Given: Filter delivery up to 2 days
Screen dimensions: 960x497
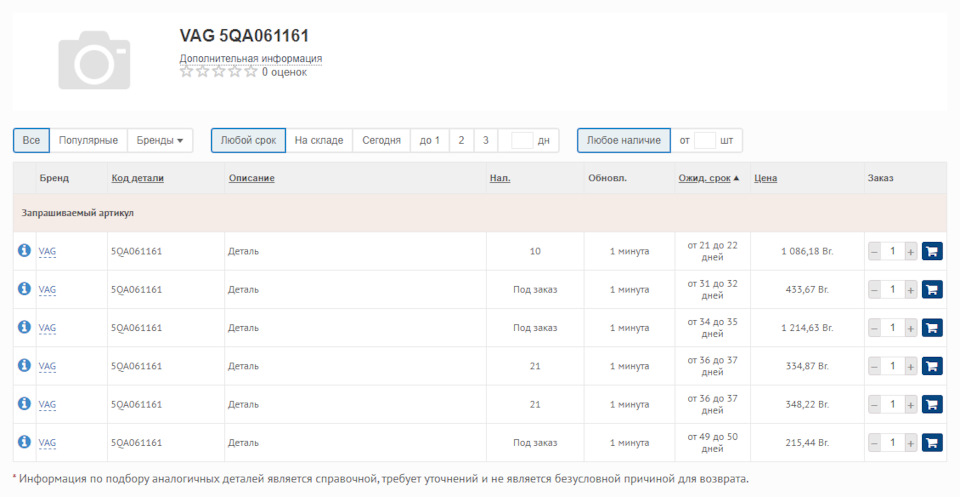Looking at the screenshot, I should (x=461, y=140).
